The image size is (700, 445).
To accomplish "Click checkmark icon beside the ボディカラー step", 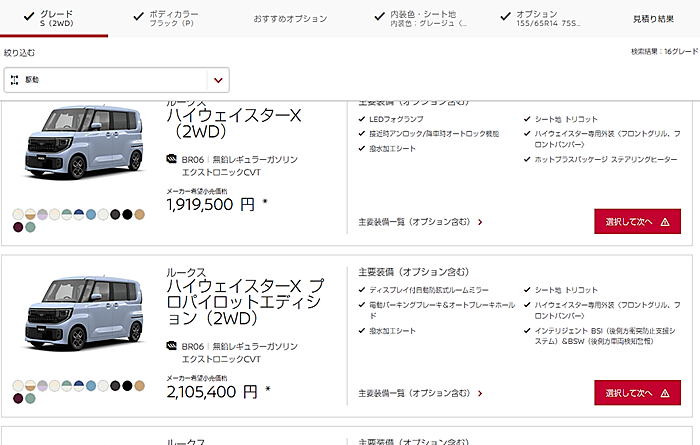I will coord(136,16).
